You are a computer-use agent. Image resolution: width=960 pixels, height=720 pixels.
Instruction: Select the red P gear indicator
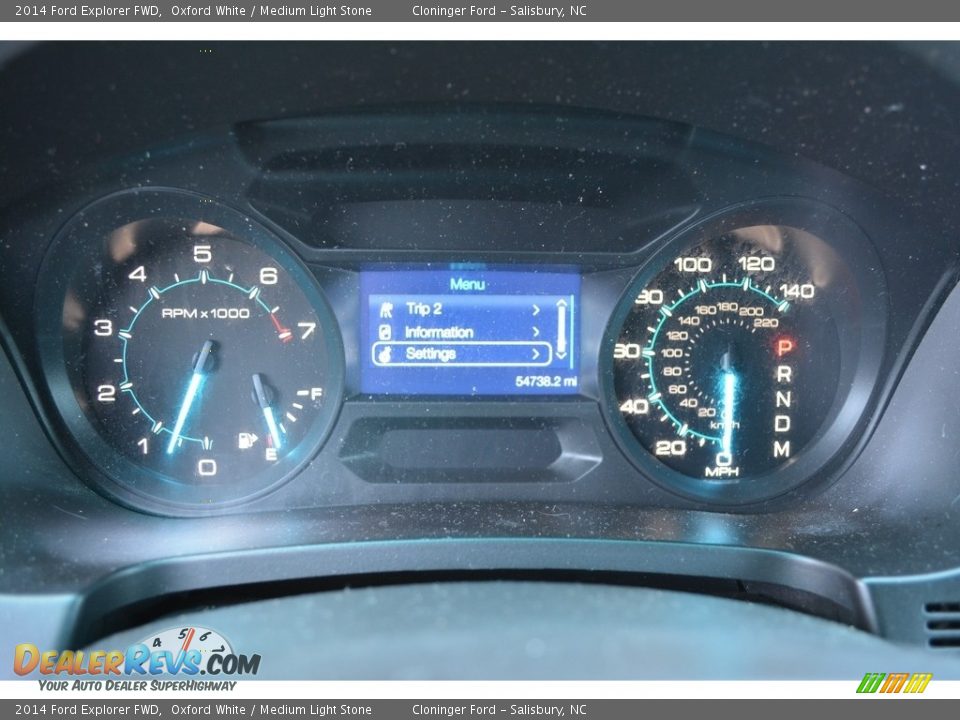click(784, 347)
